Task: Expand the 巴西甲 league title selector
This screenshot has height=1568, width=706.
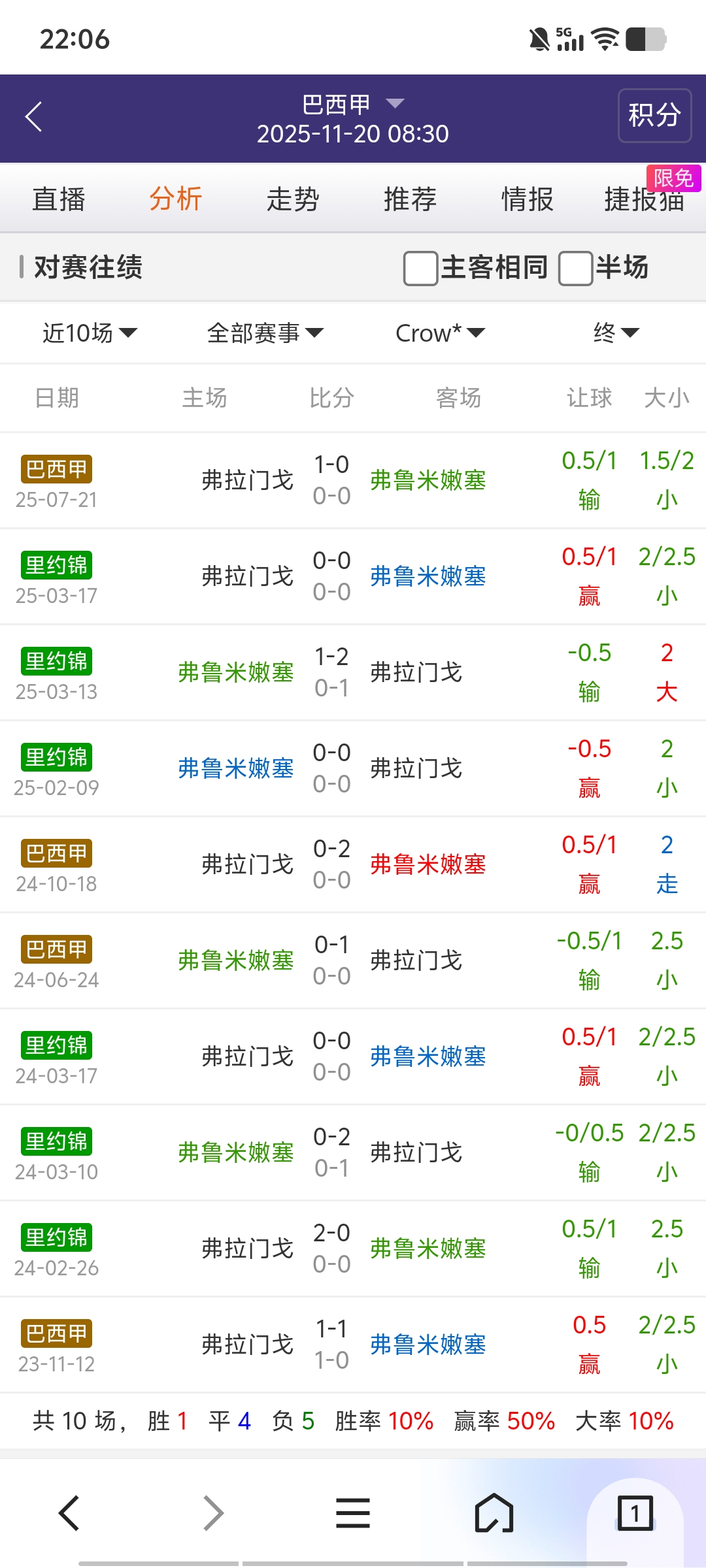Action: pos(353,104)
